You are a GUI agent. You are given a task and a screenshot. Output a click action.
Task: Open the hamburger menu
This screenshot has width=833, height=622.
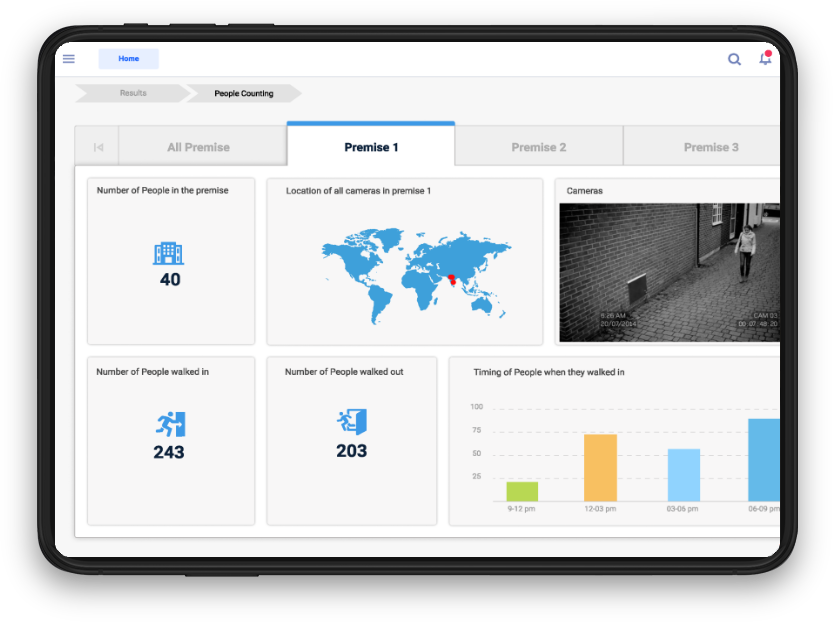click(69, 59)
